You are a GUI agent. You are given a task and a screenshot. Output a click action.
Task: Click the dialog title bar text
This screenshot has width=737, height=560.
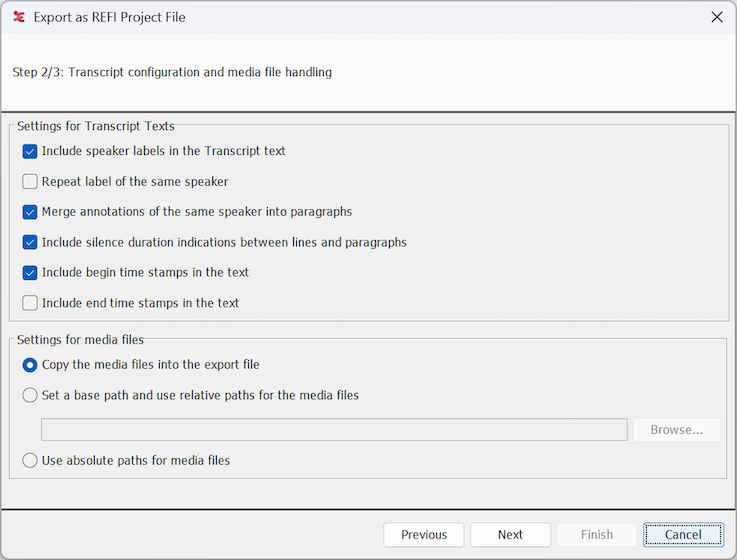click(x=110, y=17)
